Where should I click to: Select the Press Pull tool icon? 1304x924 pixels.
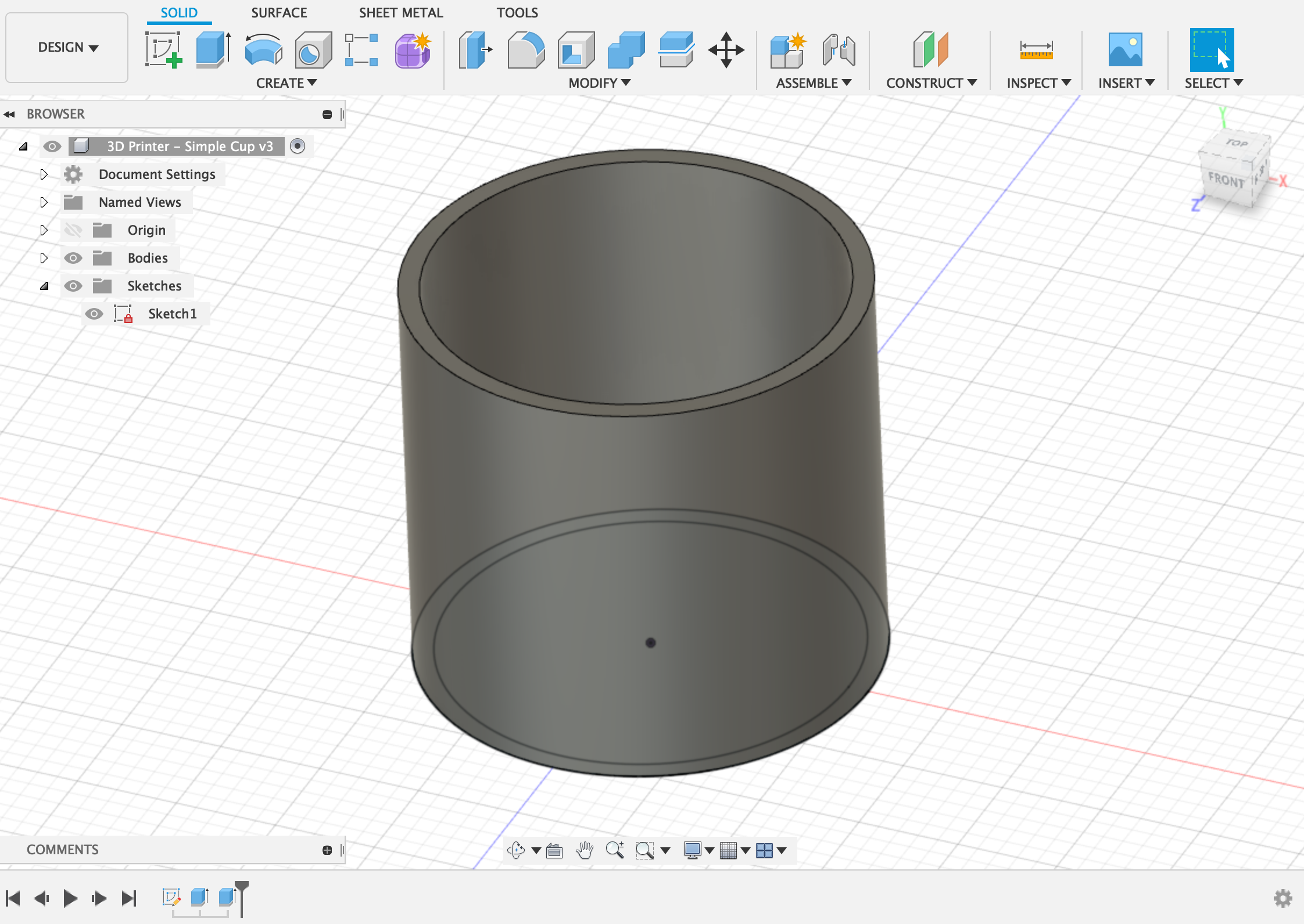coord(475,50)
